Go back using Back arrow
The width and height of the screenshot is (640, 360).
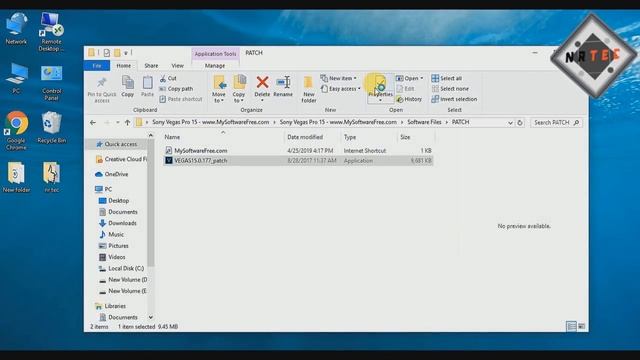93,122
